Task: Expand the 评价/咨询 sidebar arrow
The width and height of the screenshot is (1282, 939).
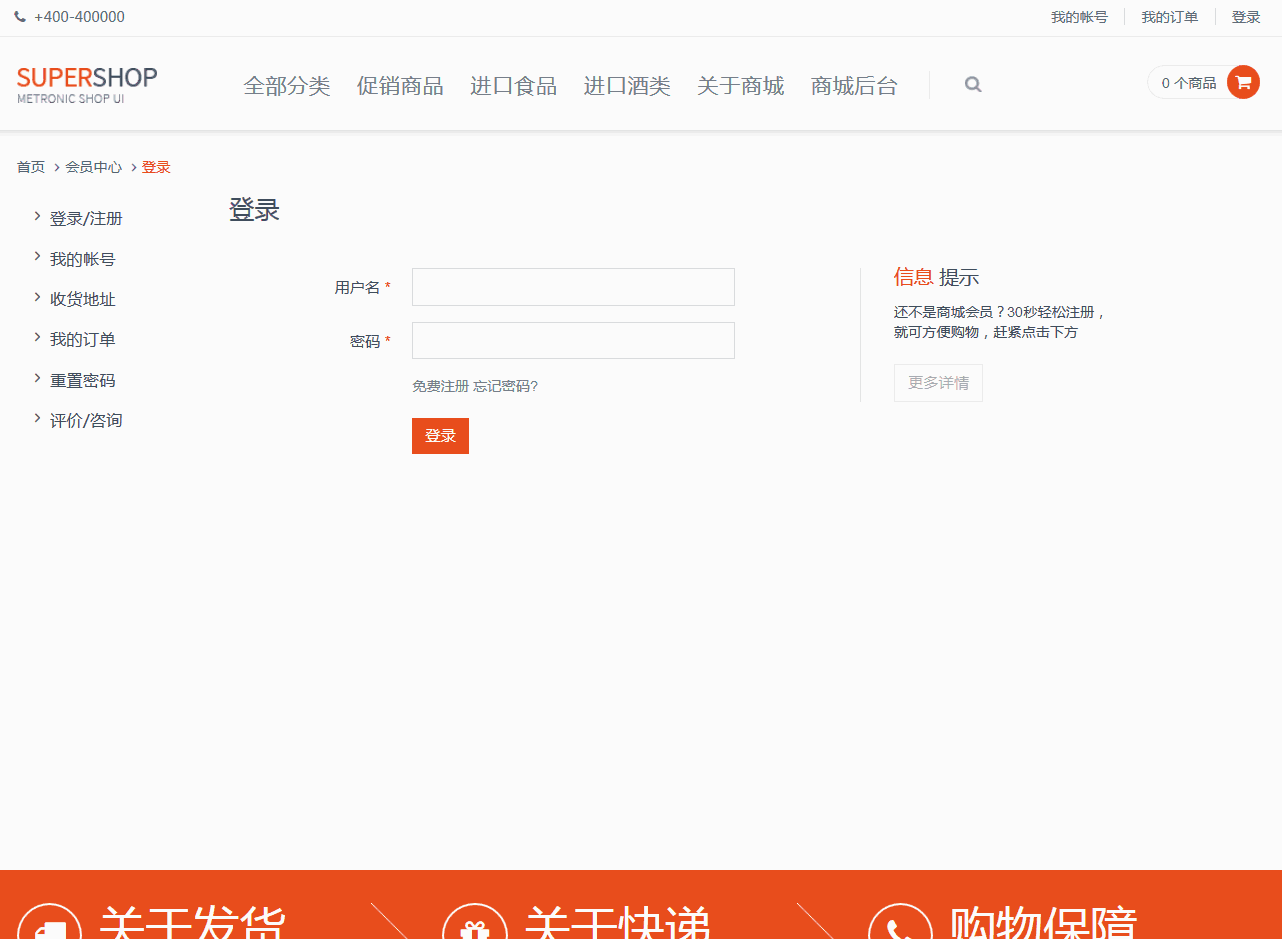Action: click(x=37, y=418)
